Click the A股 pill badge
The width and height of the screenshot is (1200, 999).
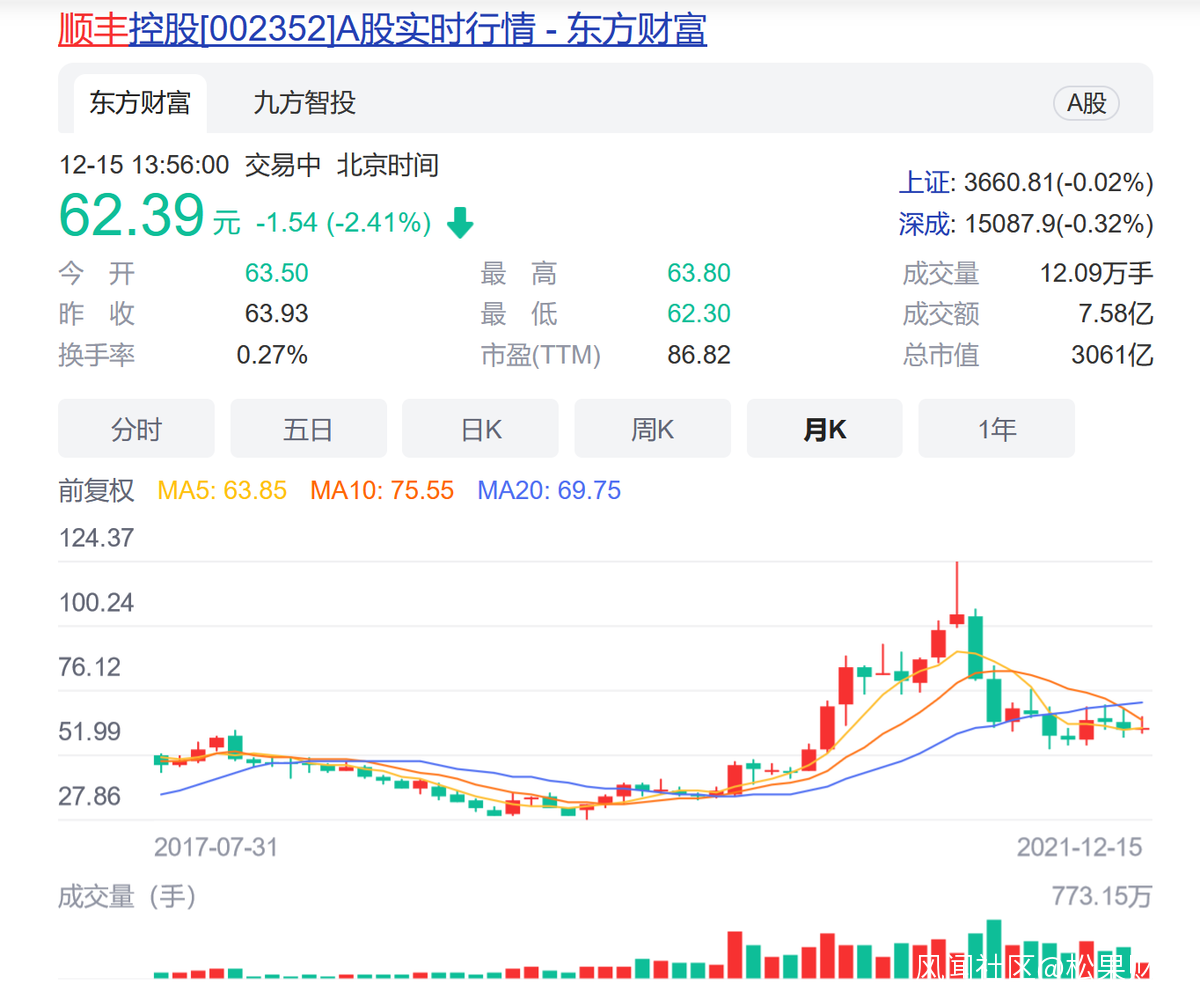click(1086, 103)
